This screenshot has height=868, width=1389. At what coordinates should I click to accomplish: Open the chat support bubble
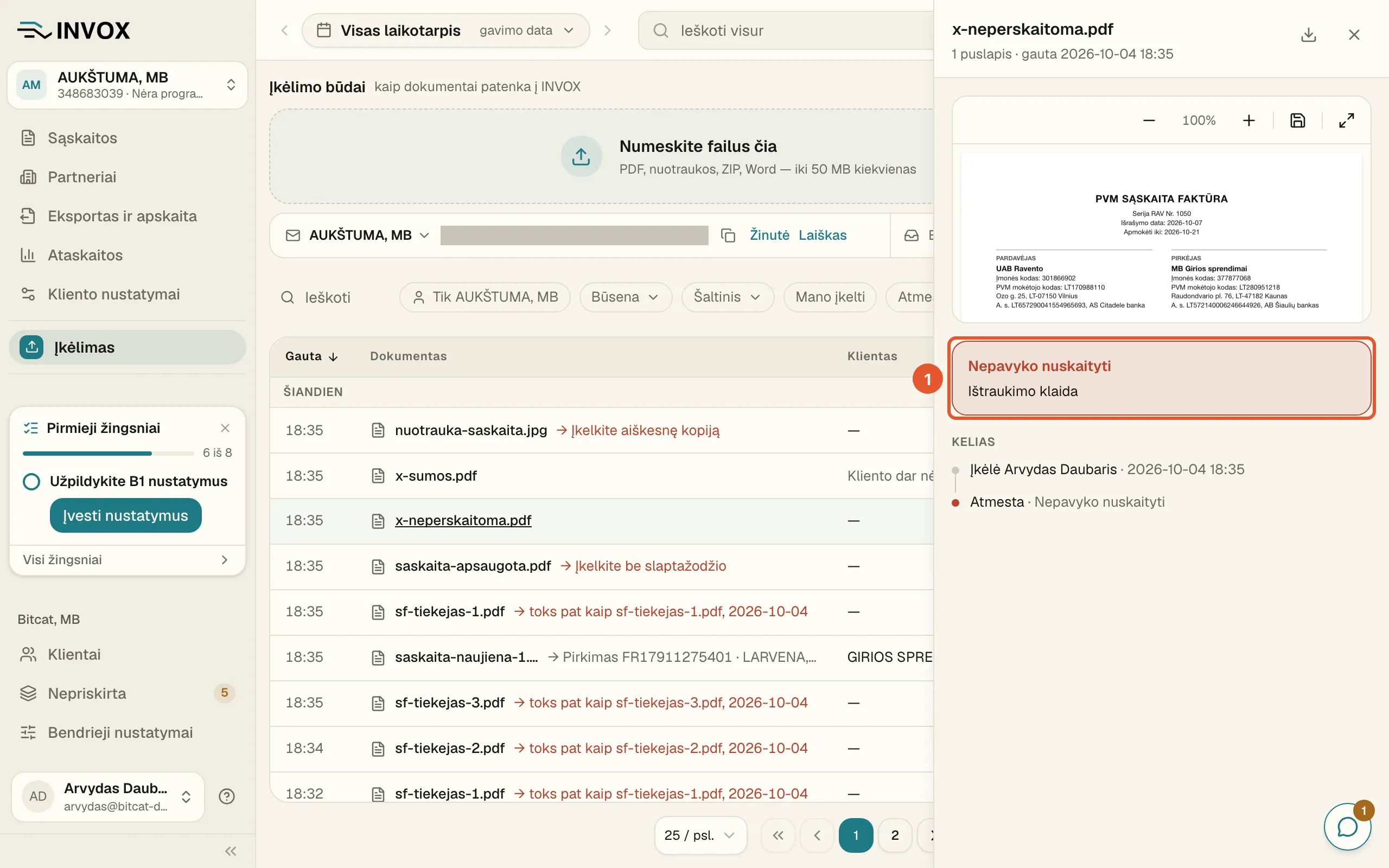click(1347, 827)
